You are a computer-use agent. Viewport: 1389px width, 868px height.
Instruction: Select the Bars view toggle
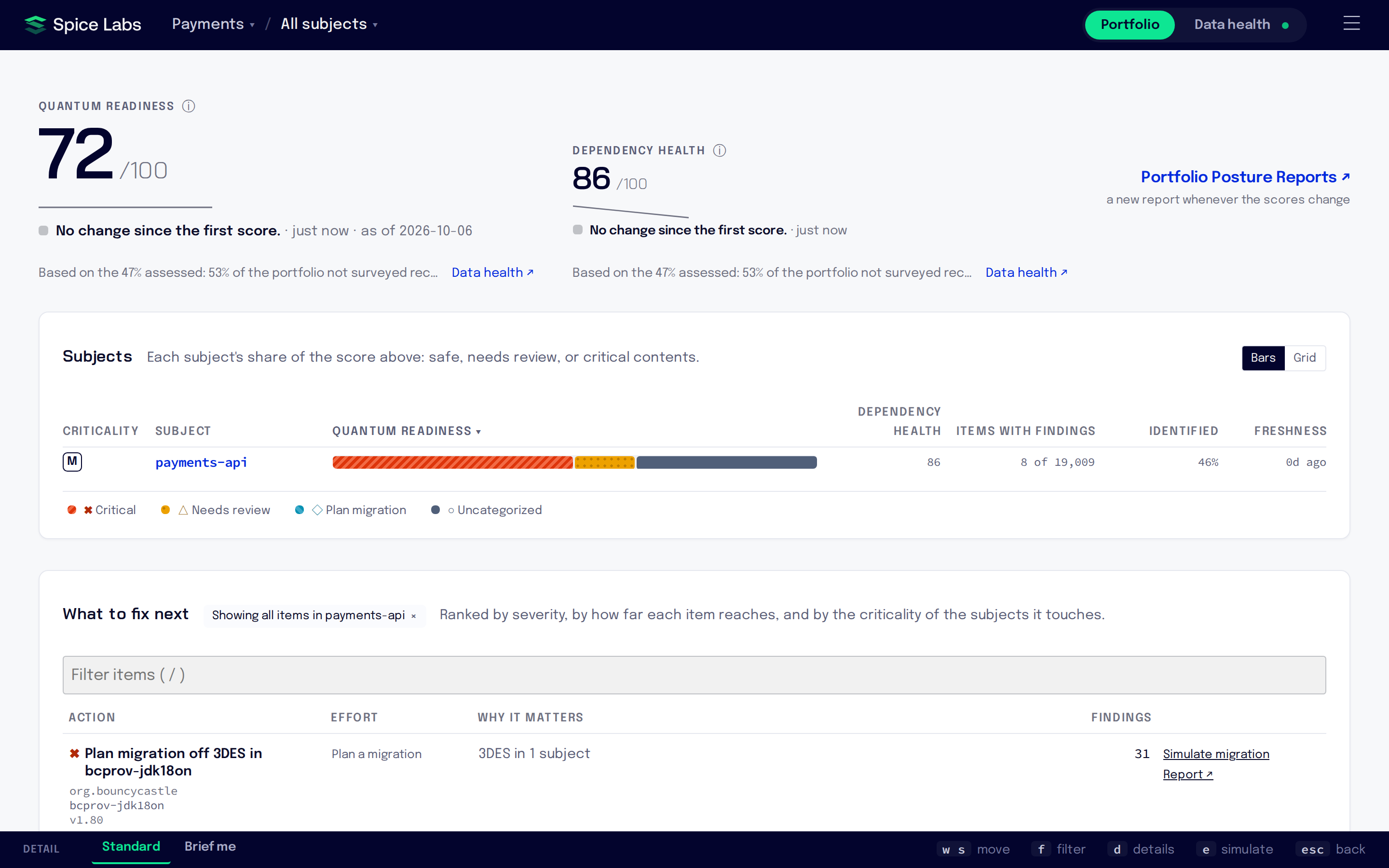[x=1263, y=358]
